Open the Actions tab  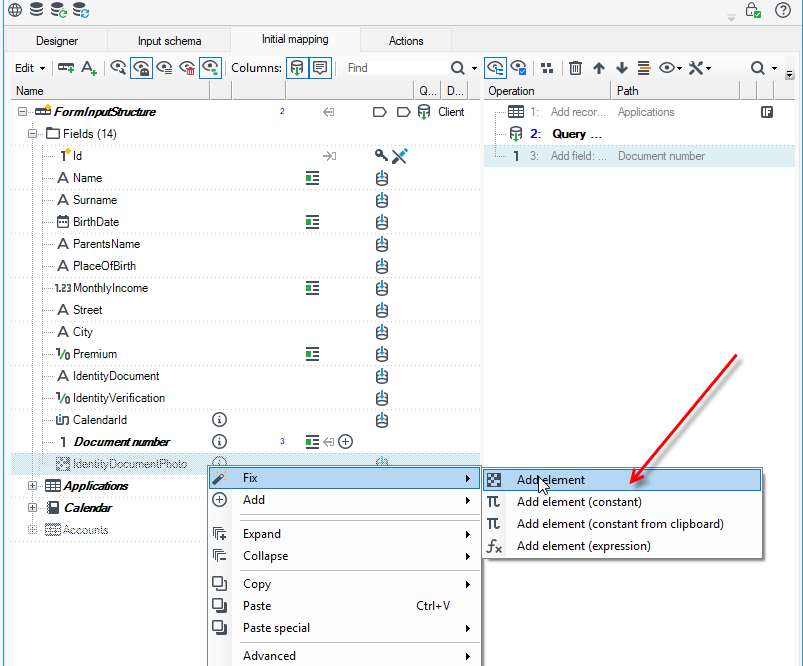coord(406,40)
